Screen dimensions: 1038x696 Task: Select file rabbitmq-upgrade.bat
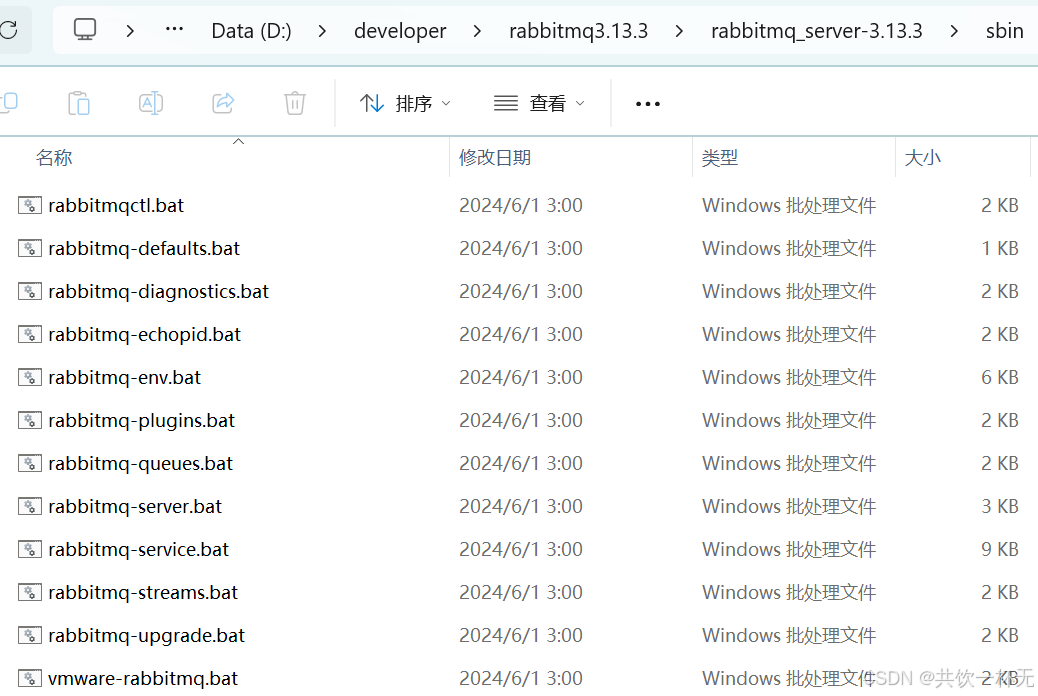click(x=146, y=636)
